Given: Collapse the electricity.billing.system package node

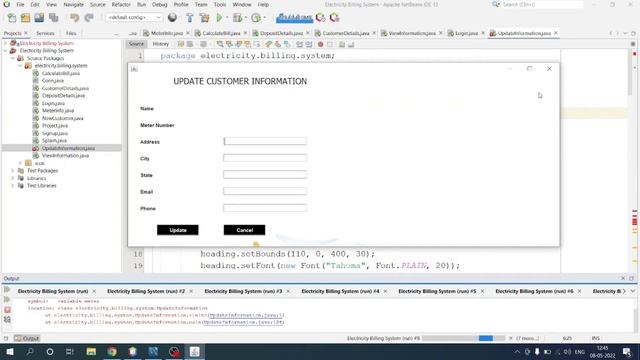Looking at the screenshot, I should click(x=20, y=65).
